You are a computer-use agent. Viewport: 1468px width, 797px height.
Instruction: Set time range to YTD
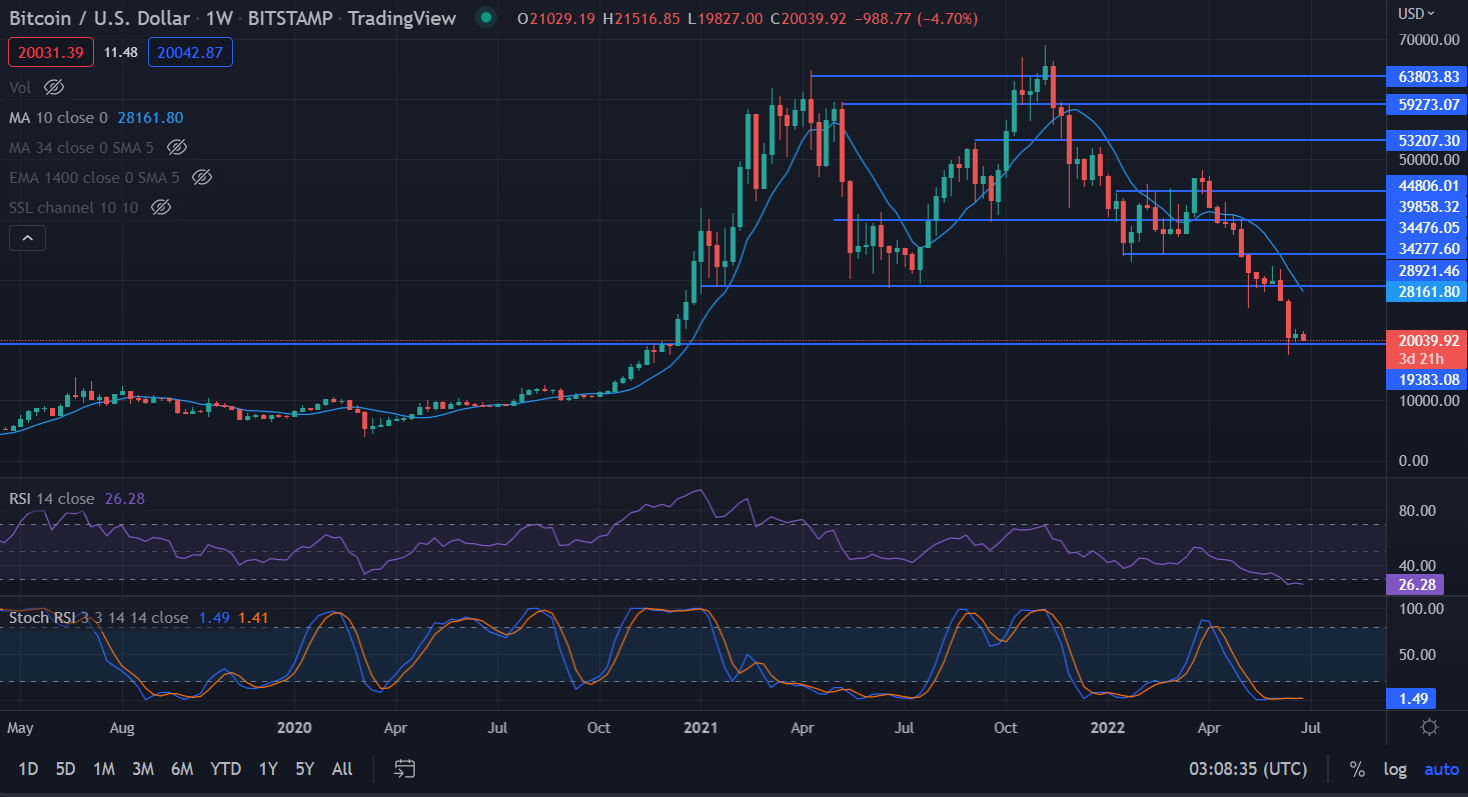(226, 769)
